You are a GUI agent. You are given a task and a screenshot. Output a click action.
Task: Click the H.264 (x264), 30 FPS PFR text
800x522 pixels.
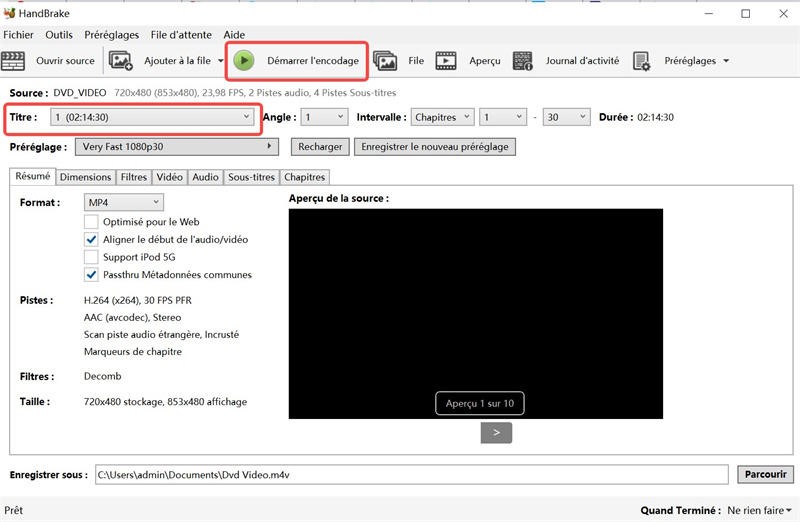point(138,300)
